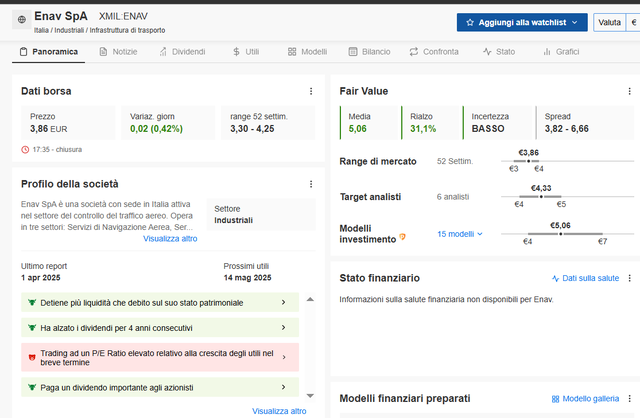
Task: Open the Dati sulla salute link
Action: pos(585,278)
